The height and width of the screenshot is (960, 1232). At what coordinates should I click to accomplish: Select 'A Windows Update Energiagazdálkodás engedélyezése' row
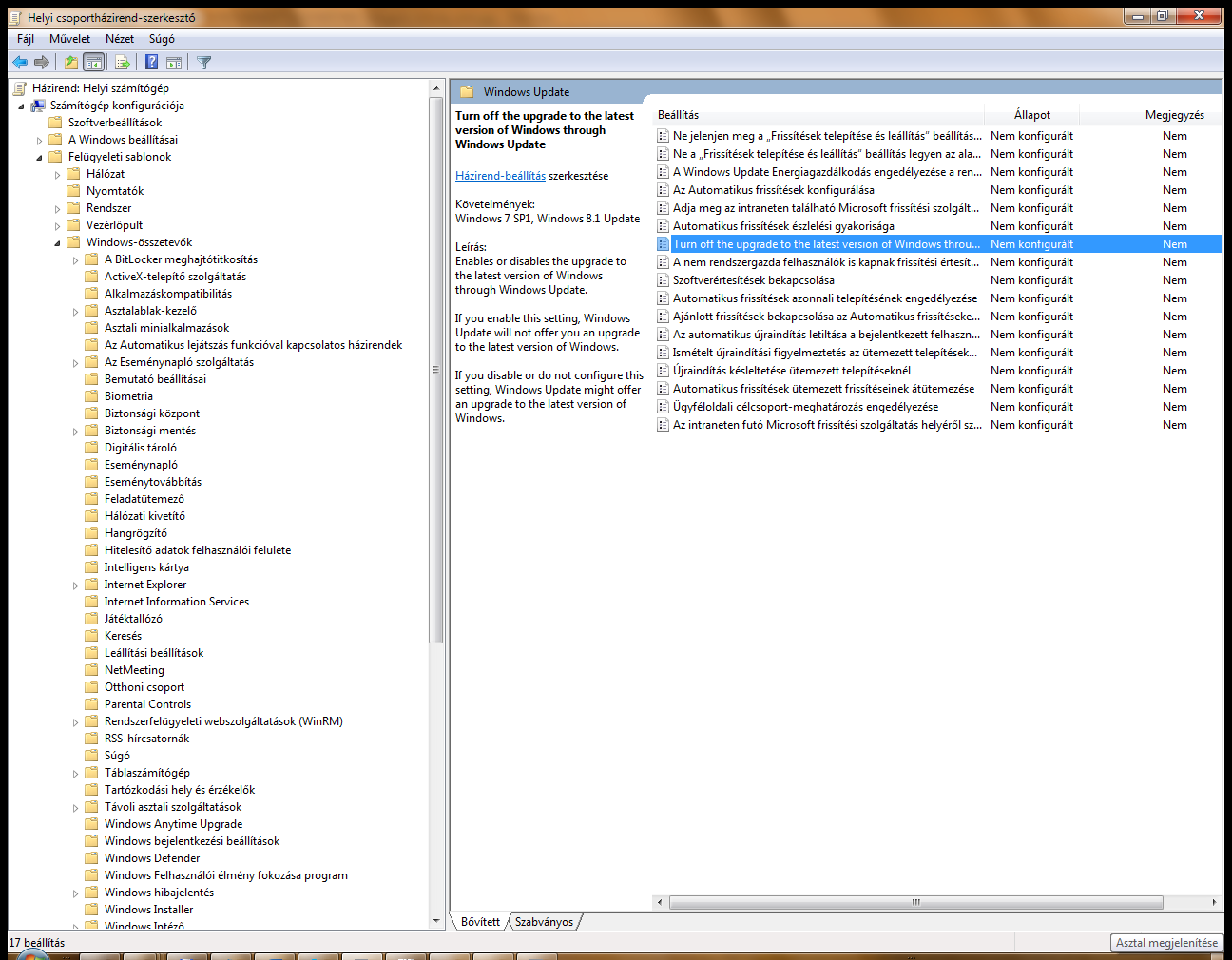938,172
